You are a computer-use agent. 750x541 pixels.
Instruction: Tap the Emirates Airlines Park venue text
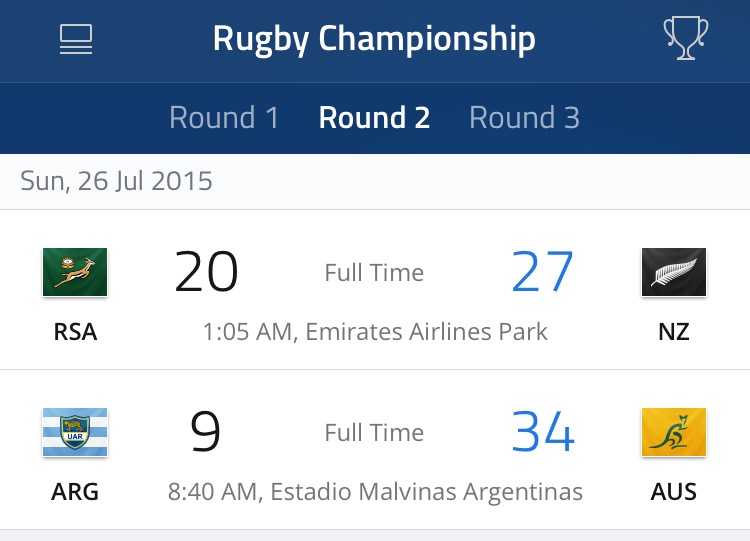[427, 332]
